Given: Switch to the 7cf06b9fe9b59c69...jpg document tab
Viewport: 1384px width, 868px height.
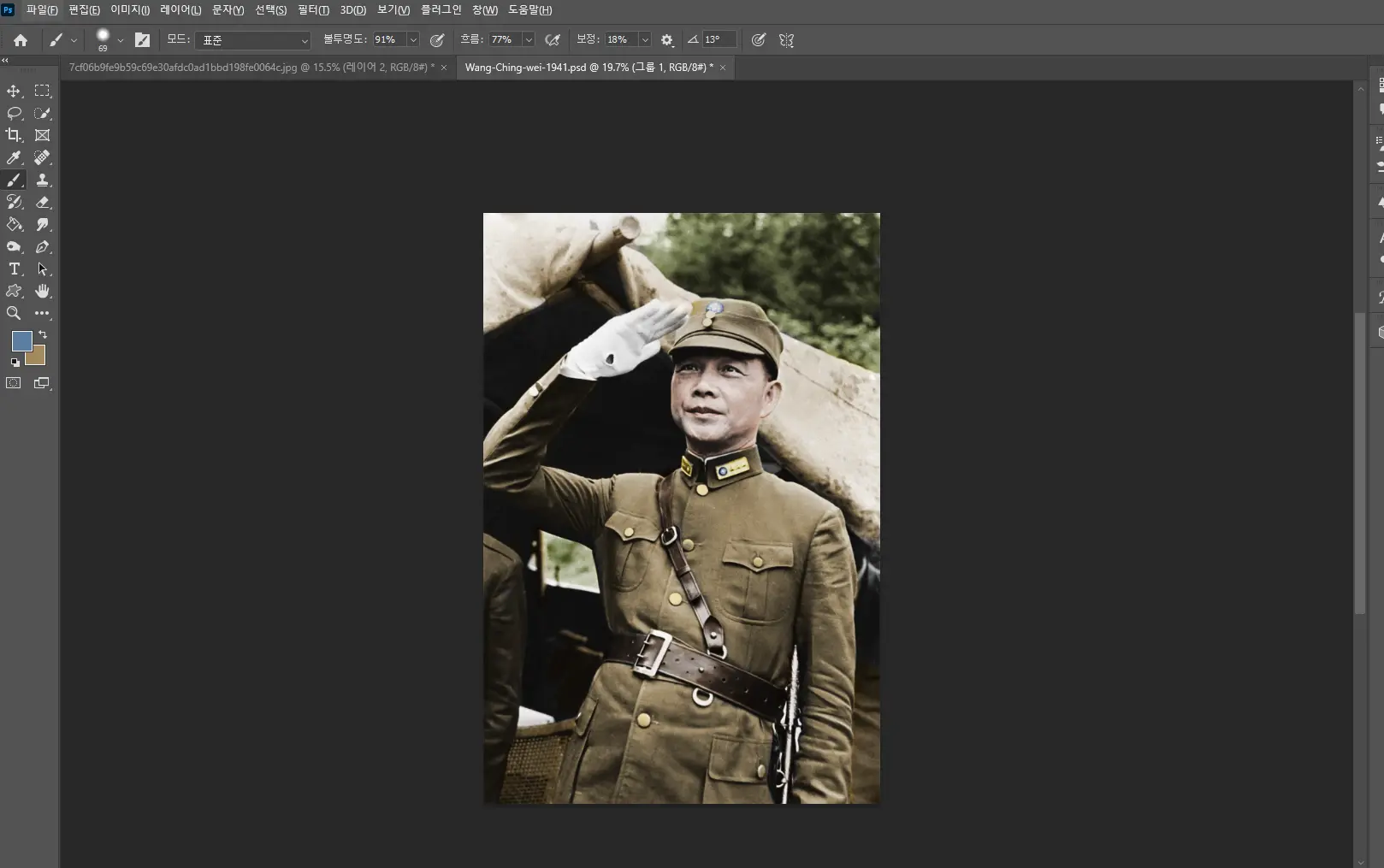Looking at the screenshot, I should (x=251, y=68).
